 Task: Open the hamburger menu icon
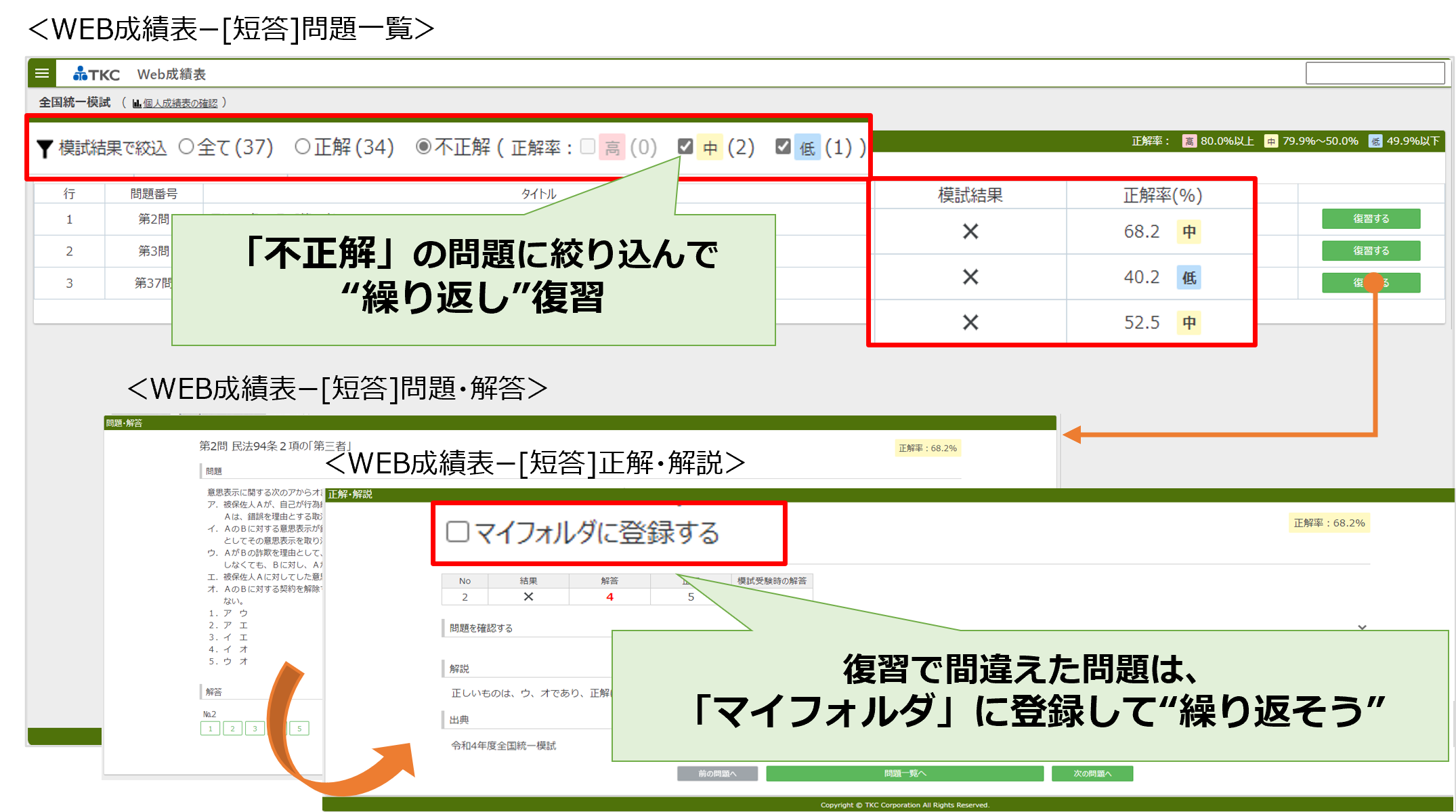pyautogui.click(x=42, y=73)
